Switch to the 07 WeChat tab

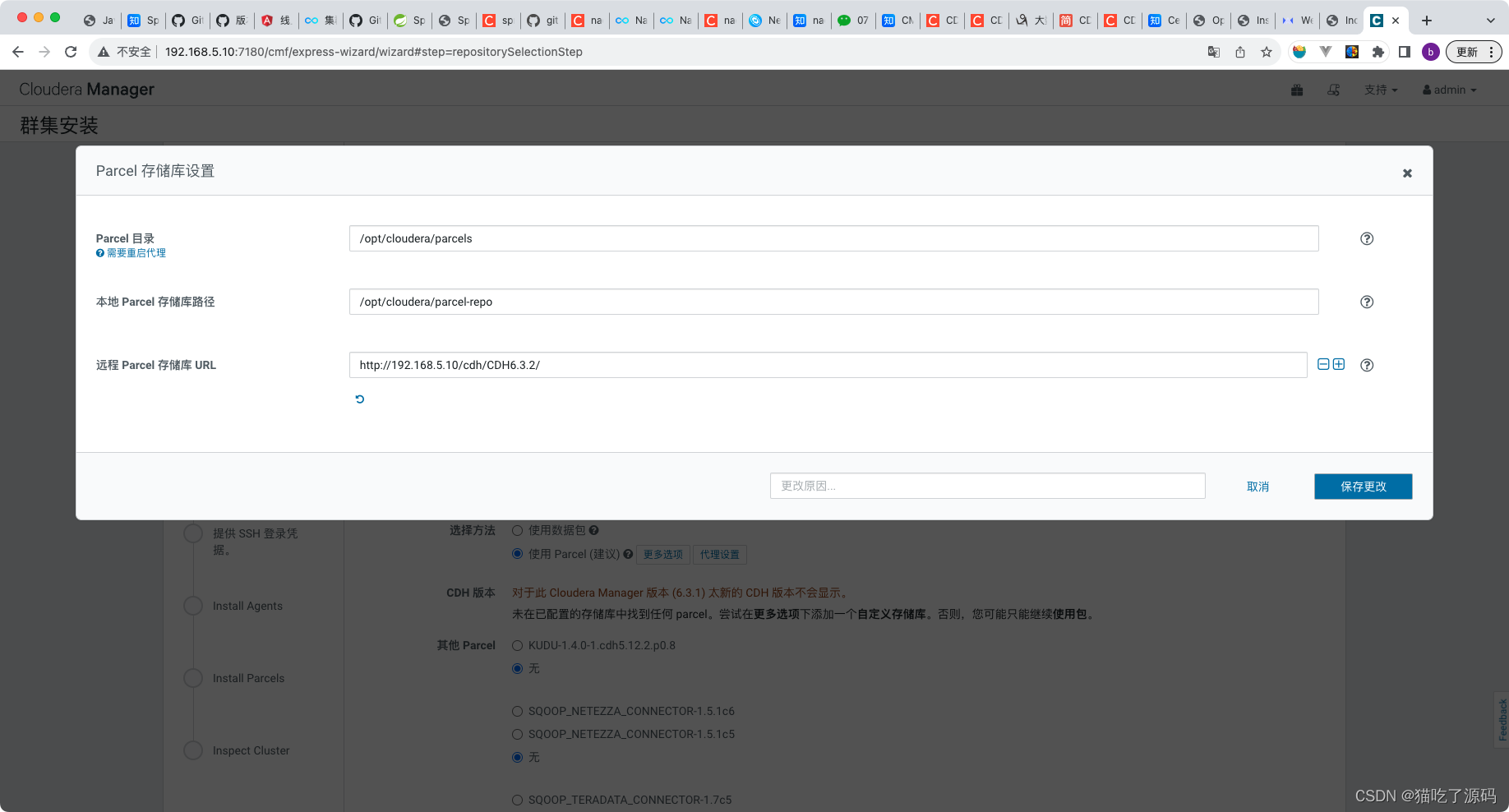[x=853, y=21]
